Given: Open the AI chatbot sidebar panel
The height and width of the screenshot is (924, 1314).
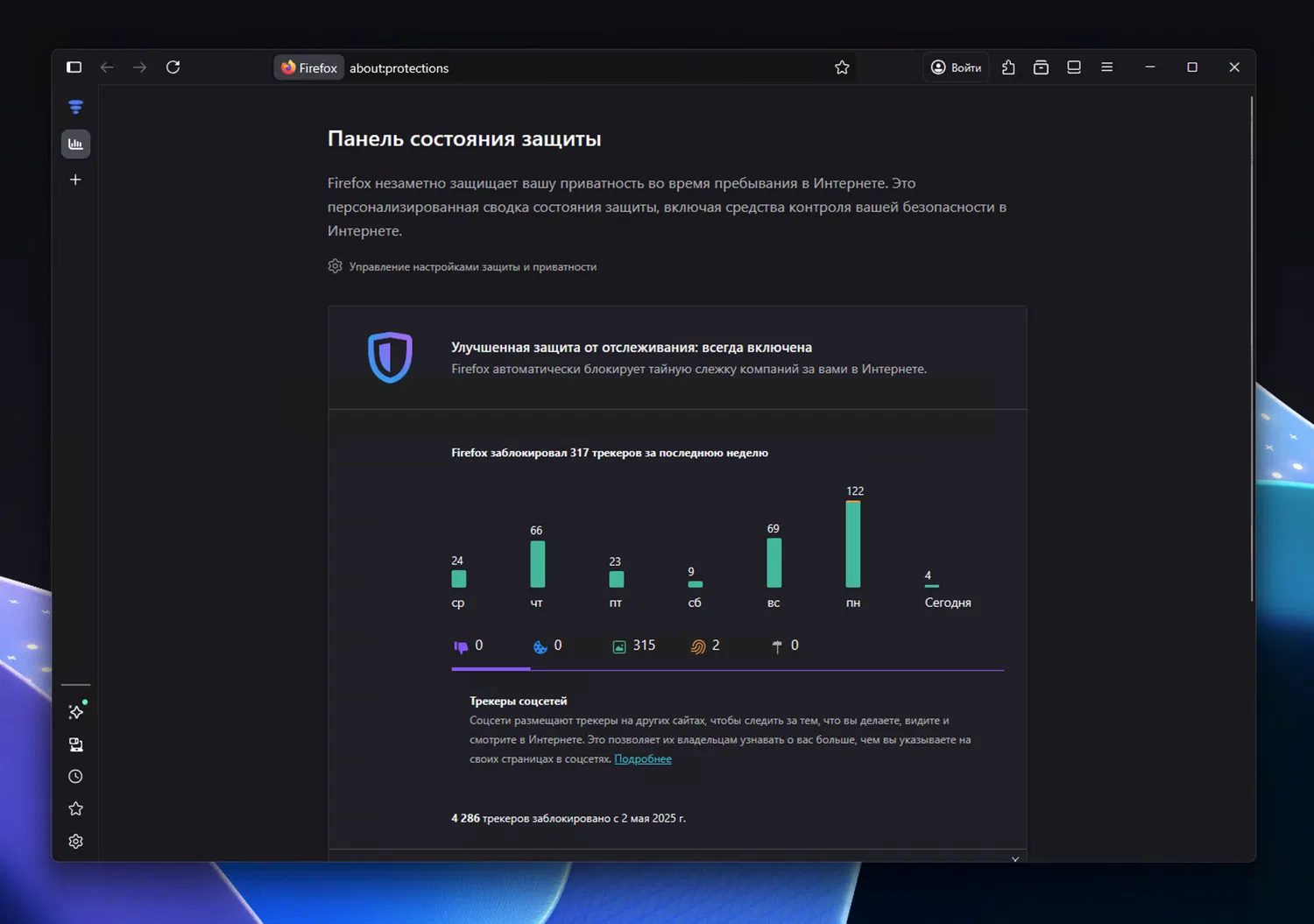Looking at the screenshot, I should (x=76, y=712).
